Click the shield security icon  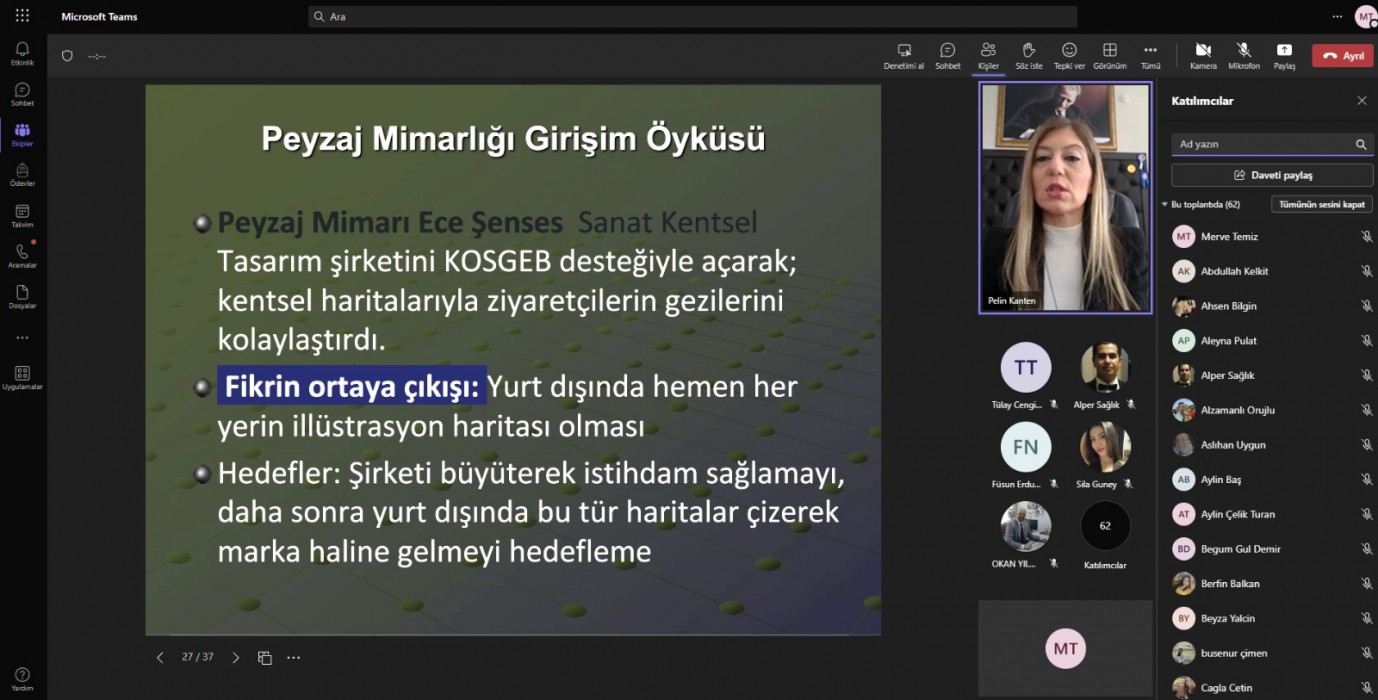pyautogui.click(x=67, y=56)
